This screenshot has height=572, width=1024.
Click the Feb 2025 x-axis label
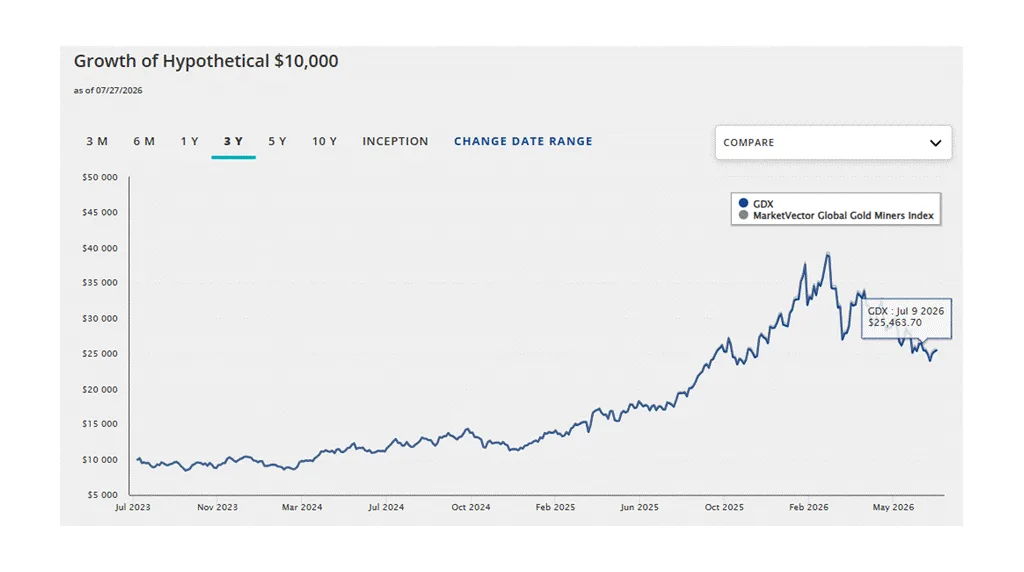click(x=555, y=507)
